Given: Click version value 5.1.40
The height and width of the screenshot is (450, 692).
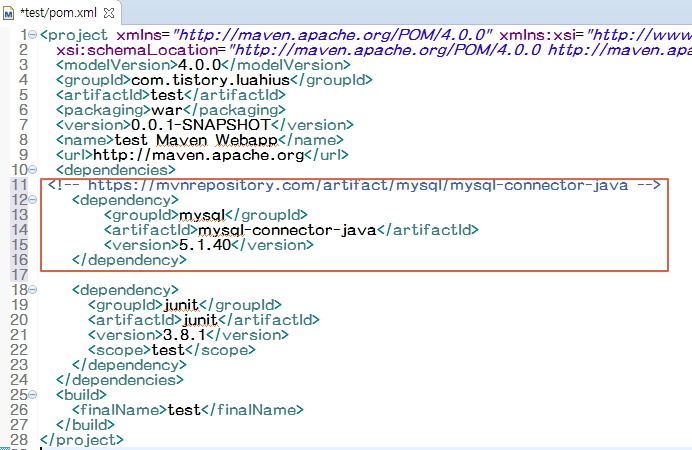Looking at the screenshot, I should [205, 245].
